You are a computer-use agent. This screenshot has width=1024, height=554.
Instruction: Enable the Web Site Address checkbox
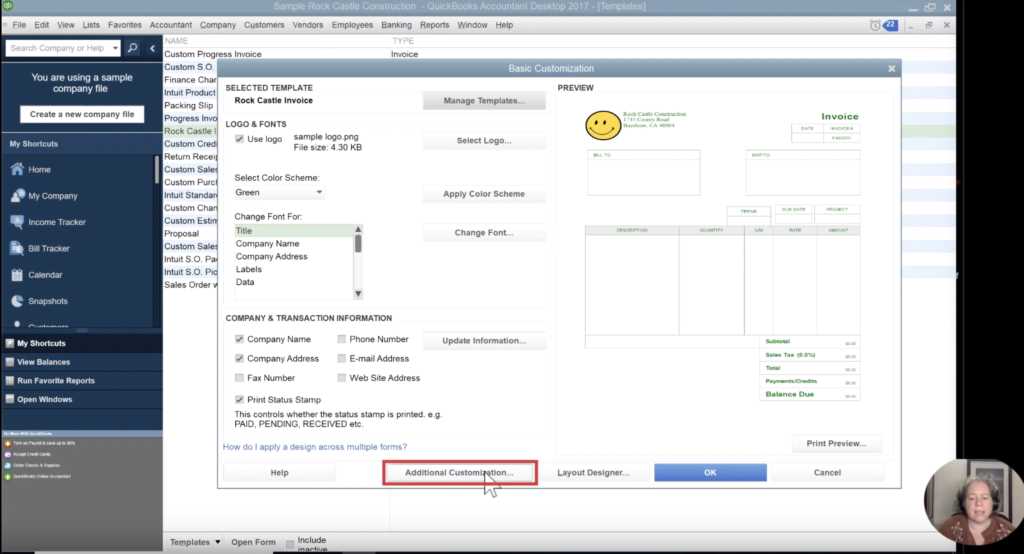pos(342,378)
